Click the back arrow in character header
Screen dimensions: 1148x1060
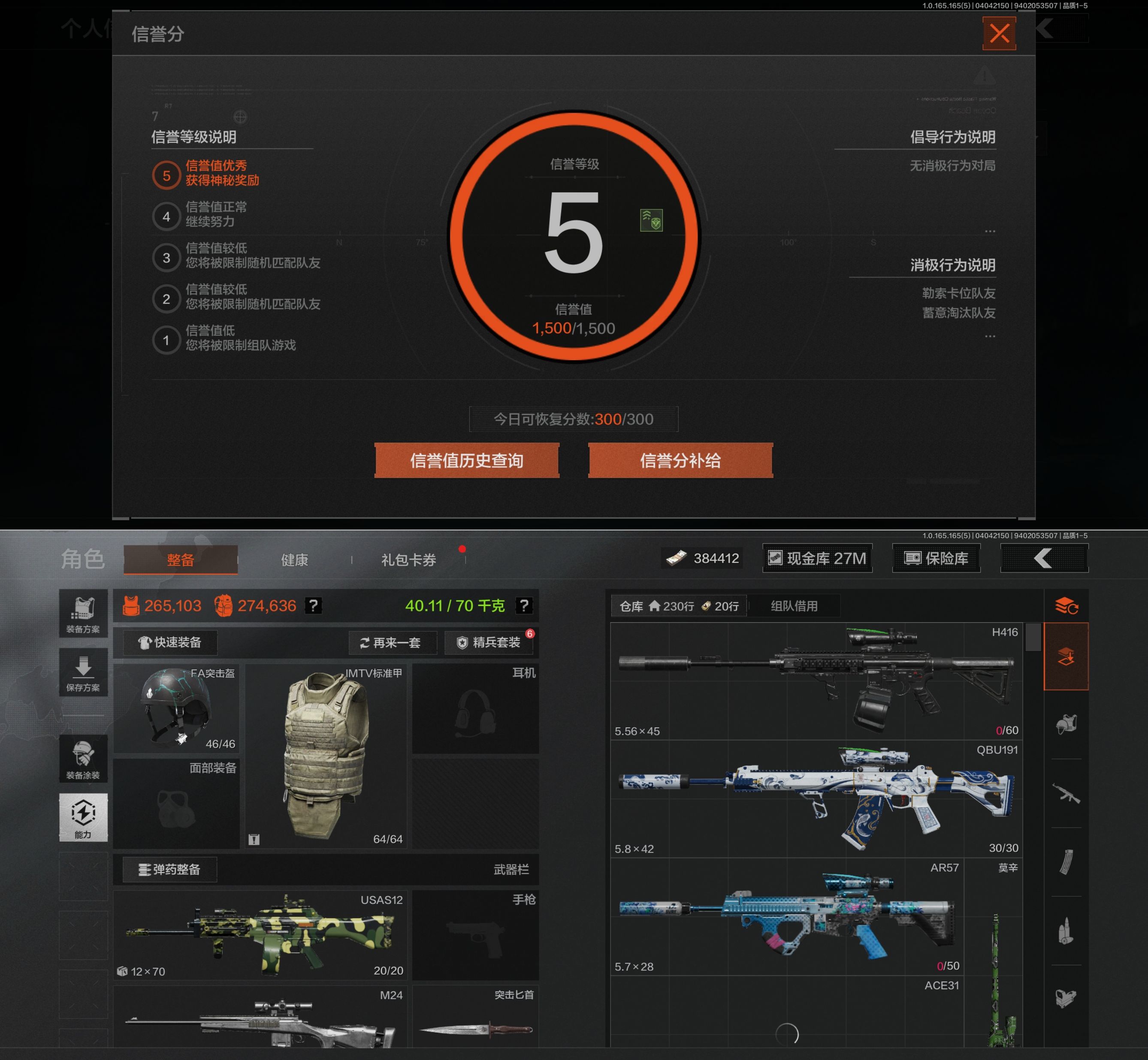point(1044,558)
